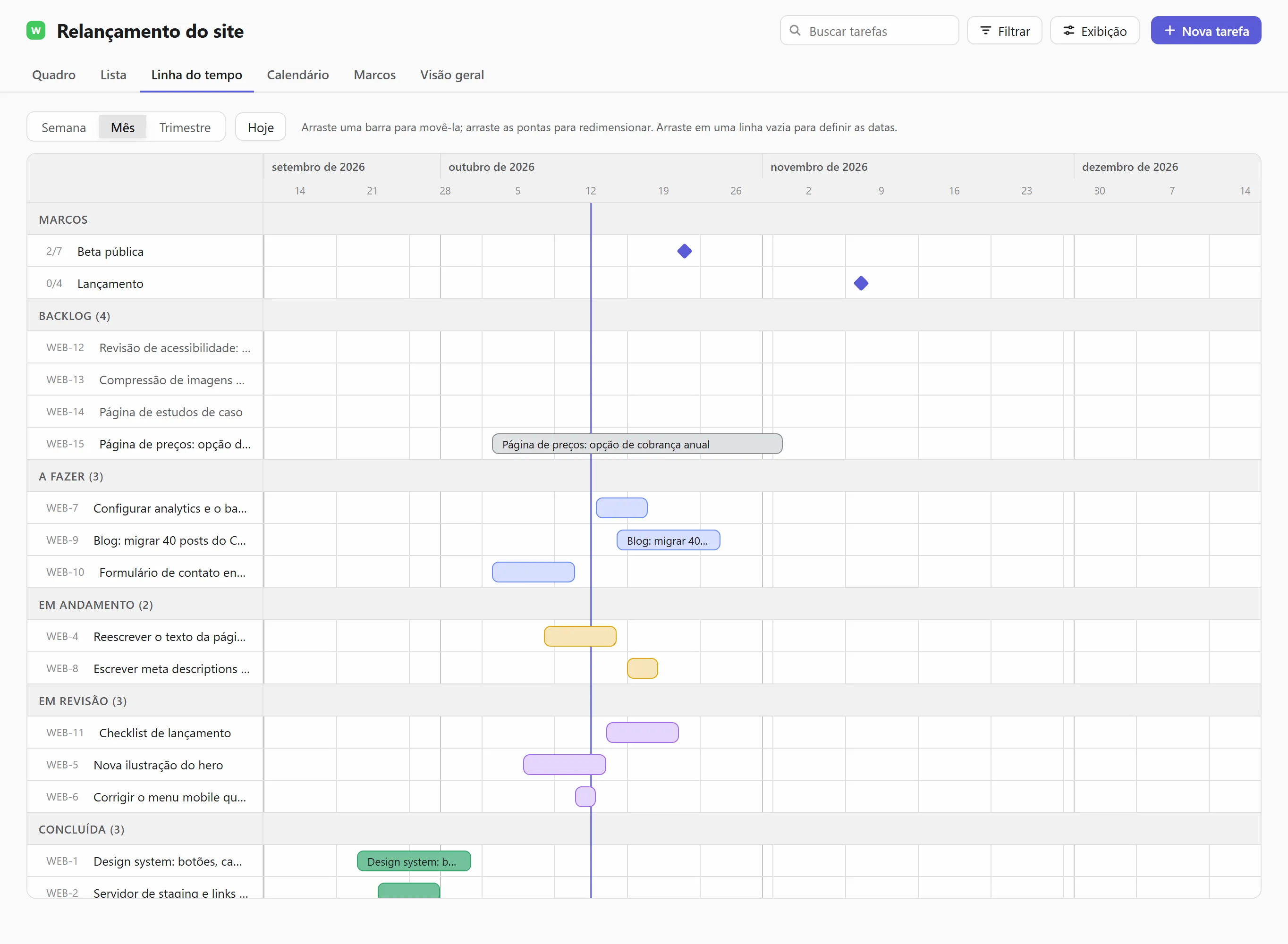The width and height of the screenshot is (1288, 944).
Task: Focus the Buscar tarefas search field
Action: tap(869, 31)
